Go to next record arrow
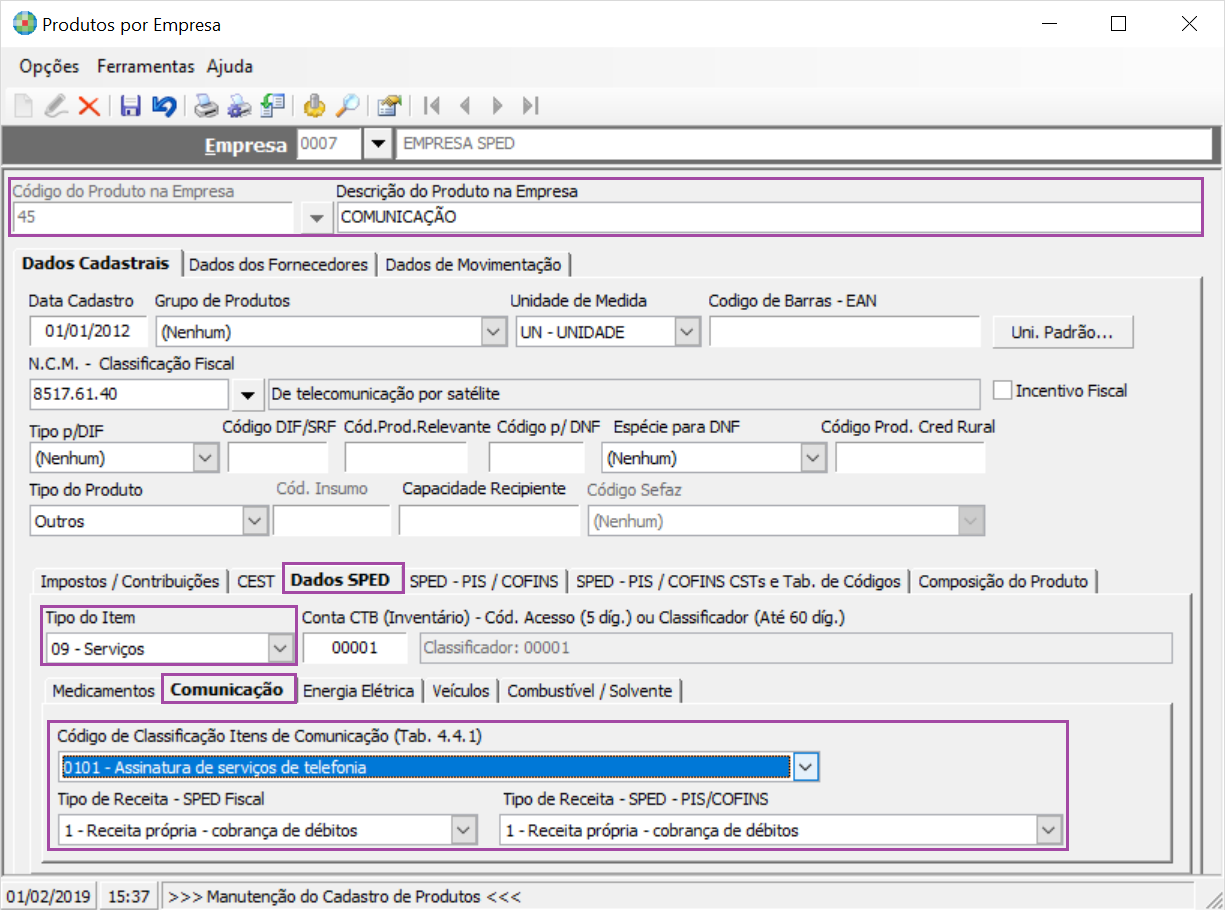 (497, 106)
